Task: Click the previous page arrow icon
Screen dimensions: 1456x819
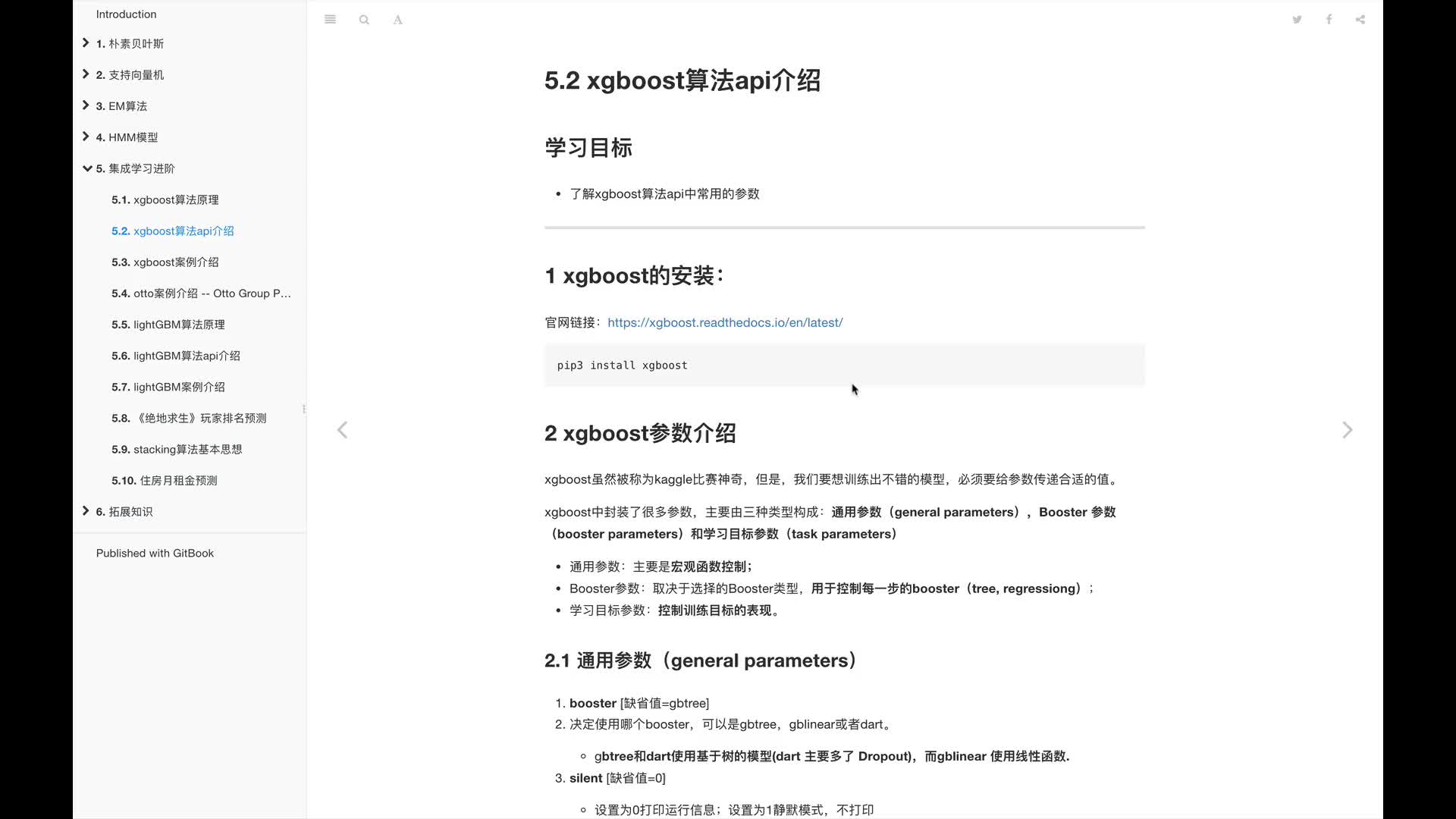Action: pos(341,429)
